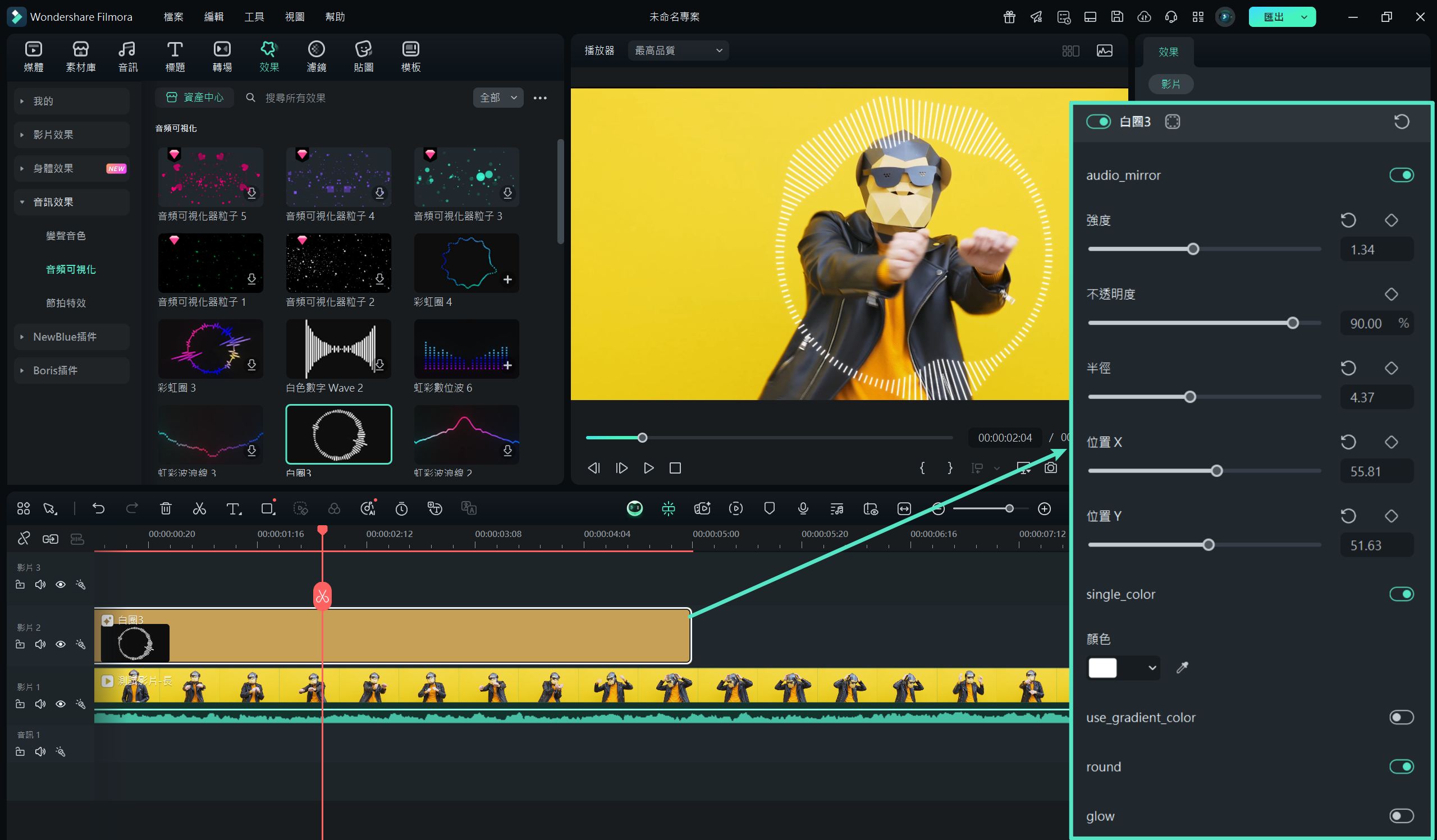Take a snapshot with the camera icon
Screen dimensions: 1437x840
(1051, 468)
